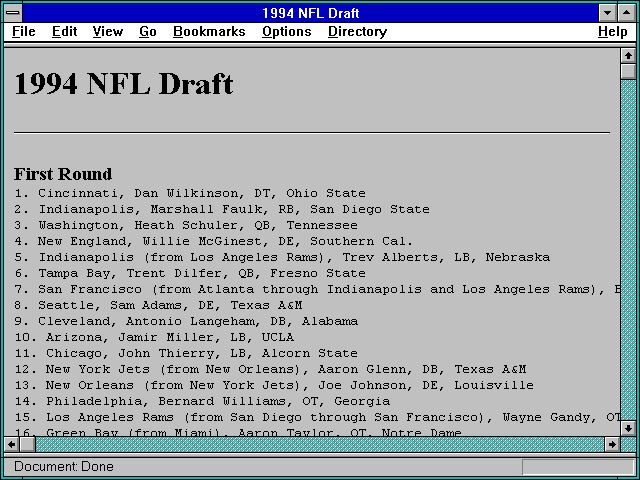640x480 pixels.
Task: Click the 'Document: Done' status text
Action: pyautogui.click(x=64, y=467)
